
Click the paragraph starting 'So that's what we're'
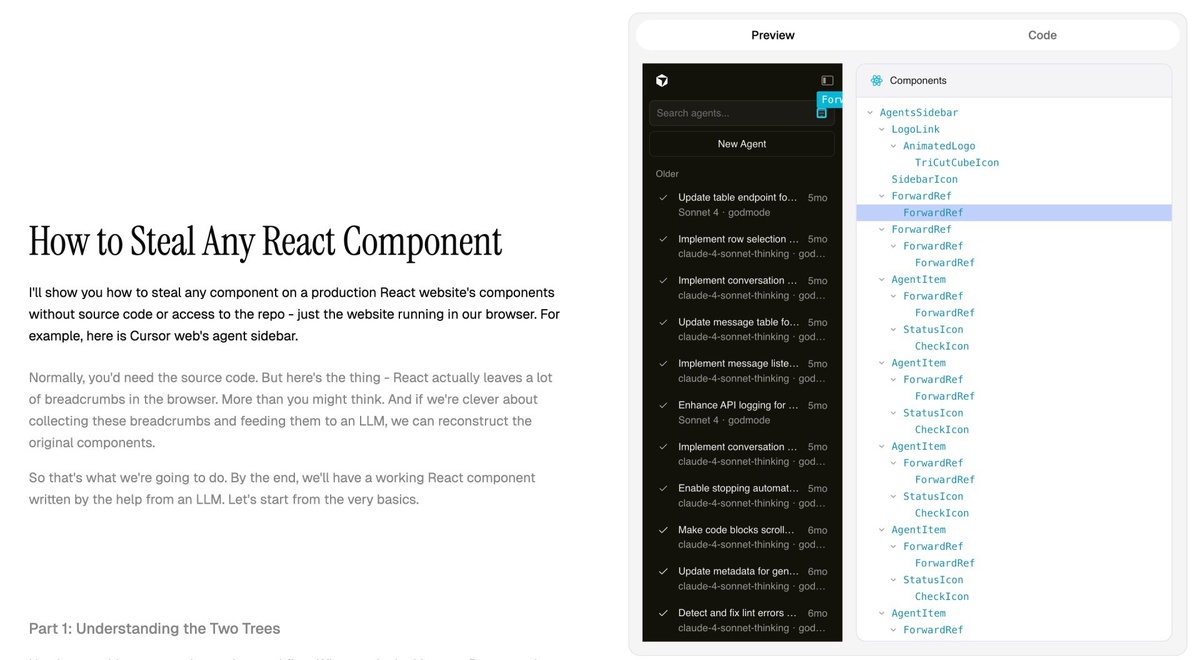click(x=283, y=488)
